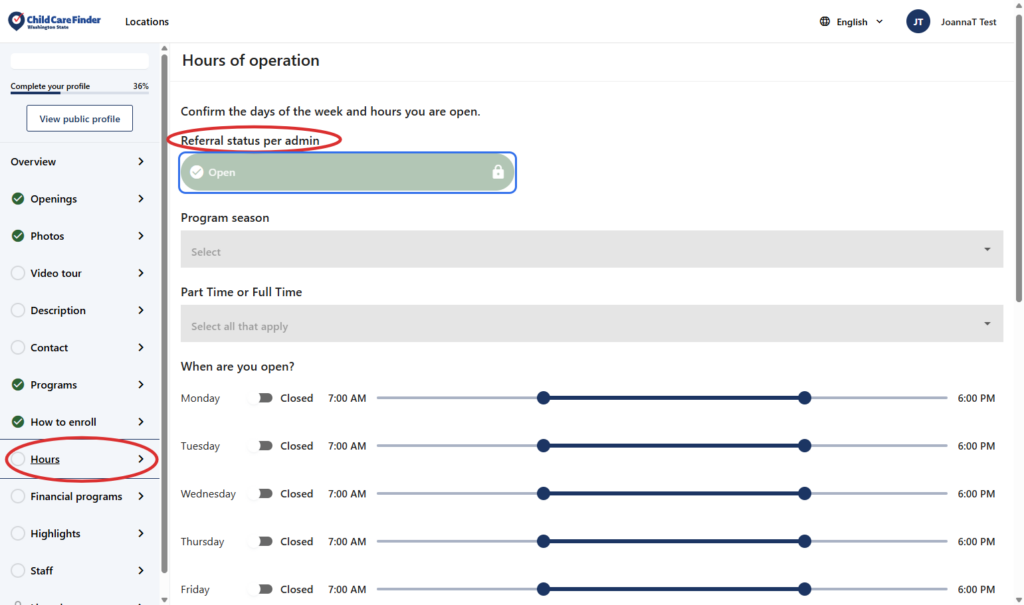Image resolution: width=1024 pixels, height=605 pixels.
Task: Enable the Friday open switch
Action: 264,589
